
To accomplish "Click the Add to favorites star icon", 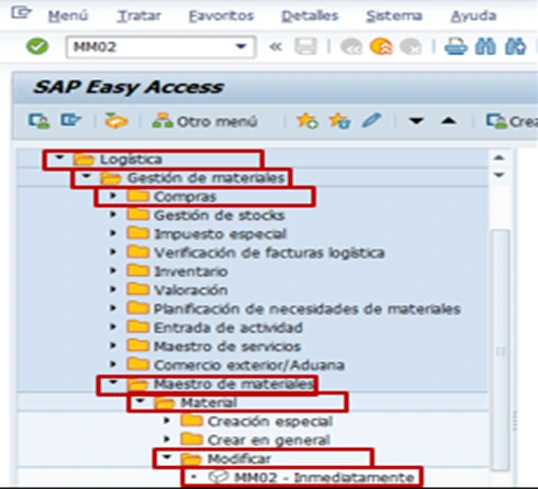I will tap(307, 121).
